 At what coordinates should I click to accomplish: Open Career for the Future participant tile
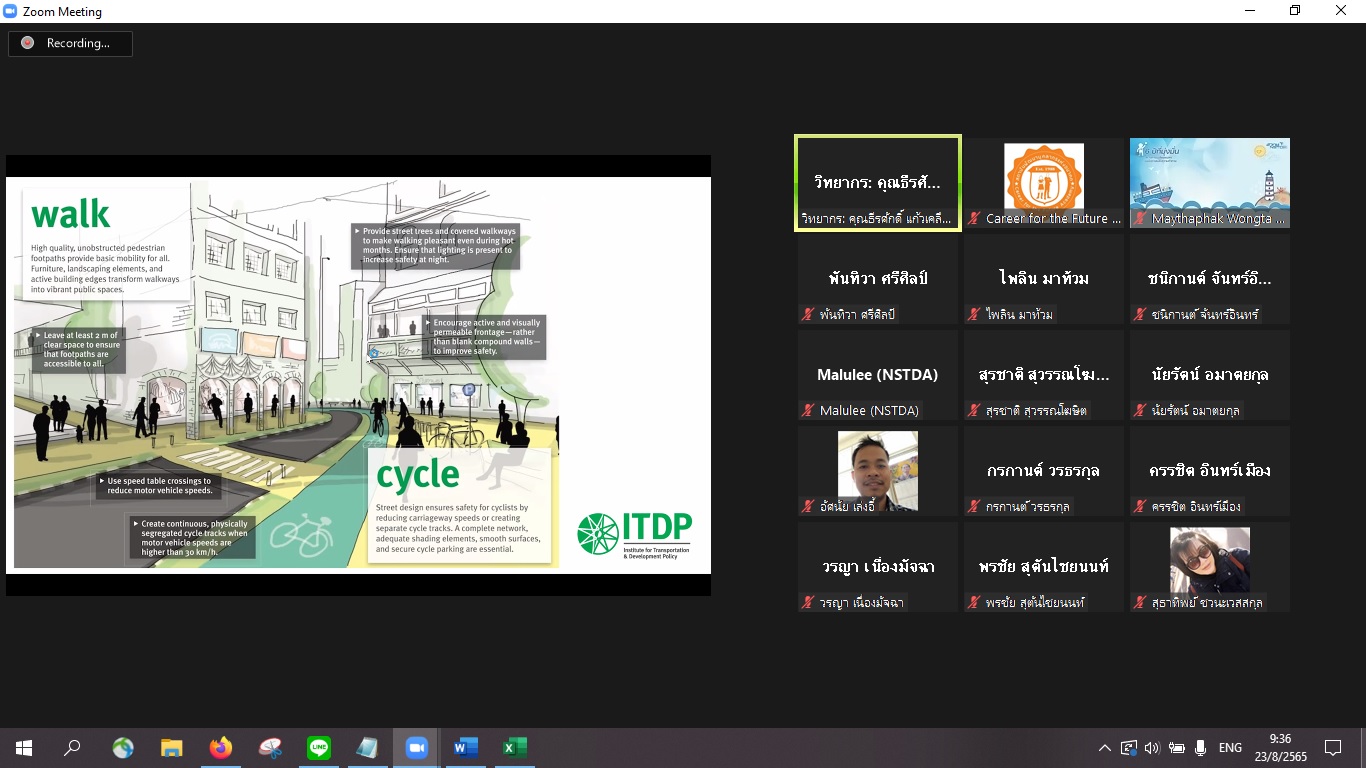pyautogui.click(x=1043, y=183)
